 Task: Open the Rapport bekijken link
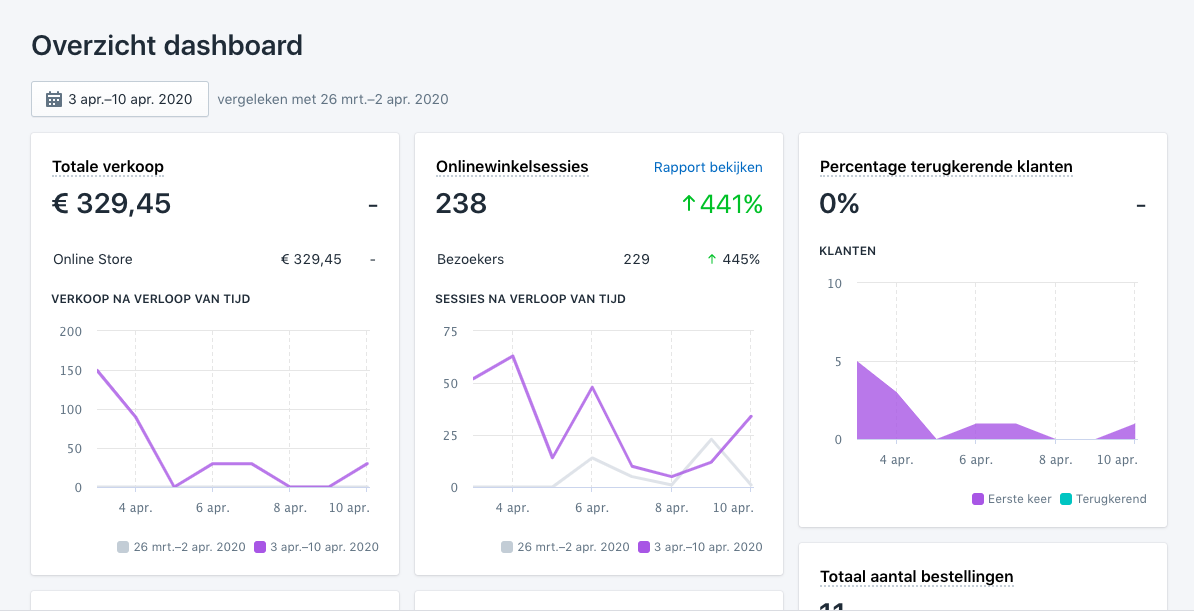coord(708,168)
